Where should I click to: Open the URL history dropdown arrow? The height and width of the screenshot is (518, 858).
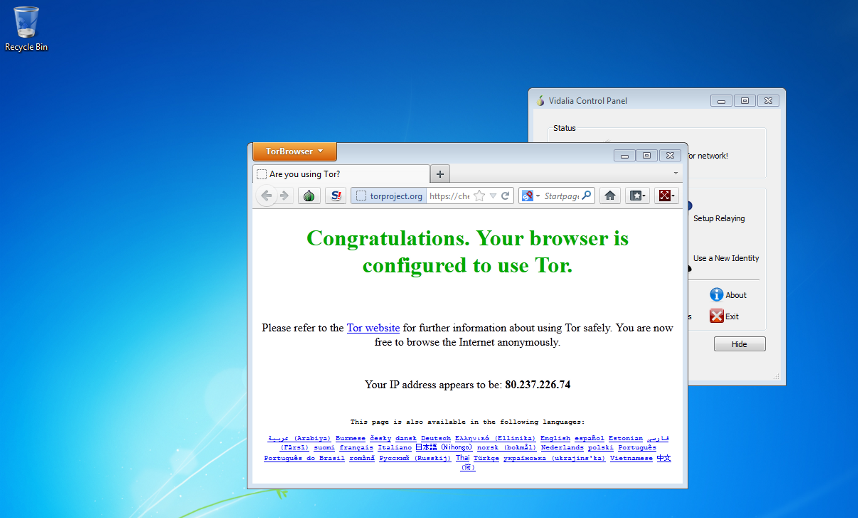[x=492, y=196]
